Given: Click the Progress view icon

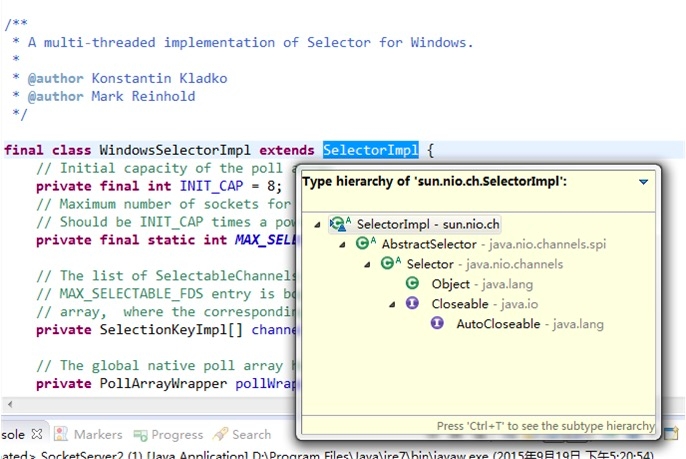Looking at the screenshot, I should coord(141,435).
